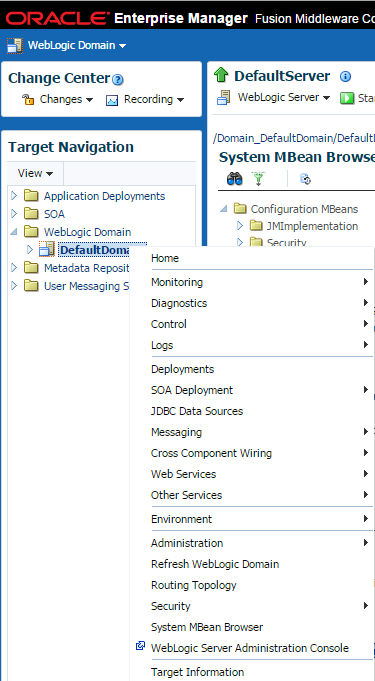The image size is (375, 681).
Task: Click the Change Center help icon
Action: [x=118, y=80]
